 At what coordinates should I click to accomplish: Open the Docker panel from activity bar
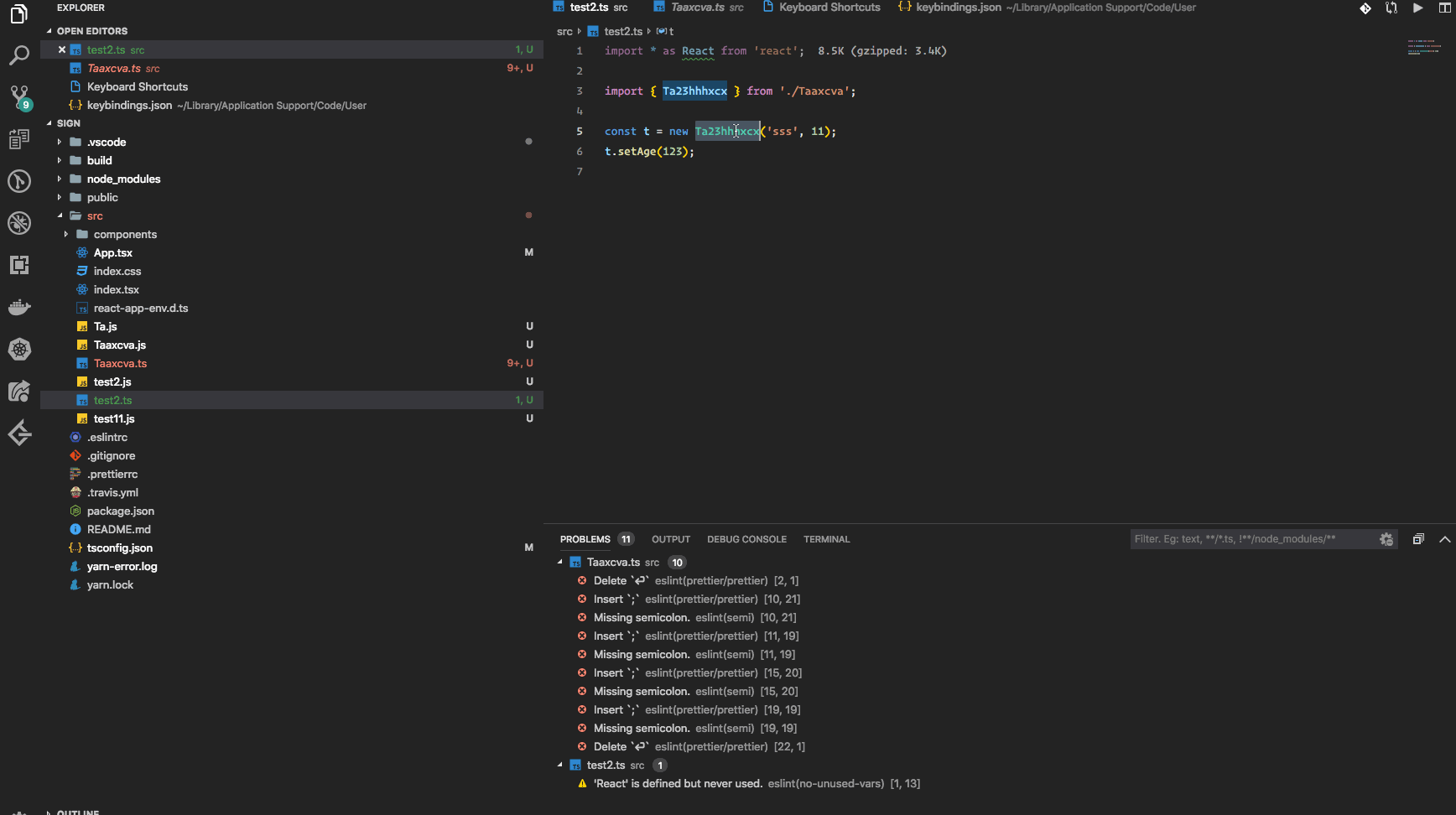click(x=19, y=307)
